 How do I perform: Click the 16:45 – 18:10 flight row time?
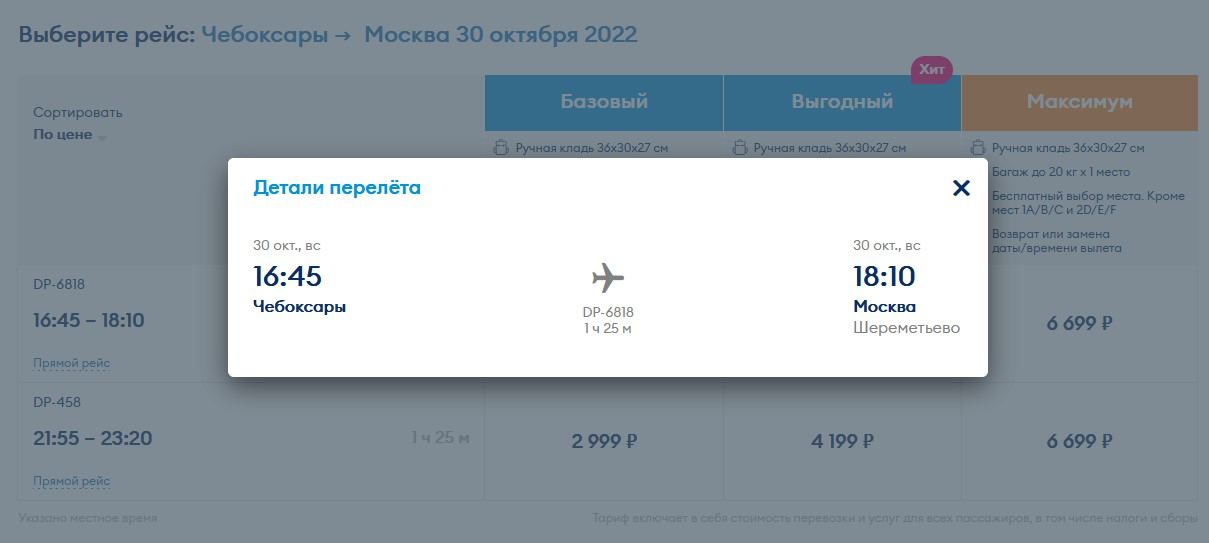pyautogui.click(x=89, y=320)
